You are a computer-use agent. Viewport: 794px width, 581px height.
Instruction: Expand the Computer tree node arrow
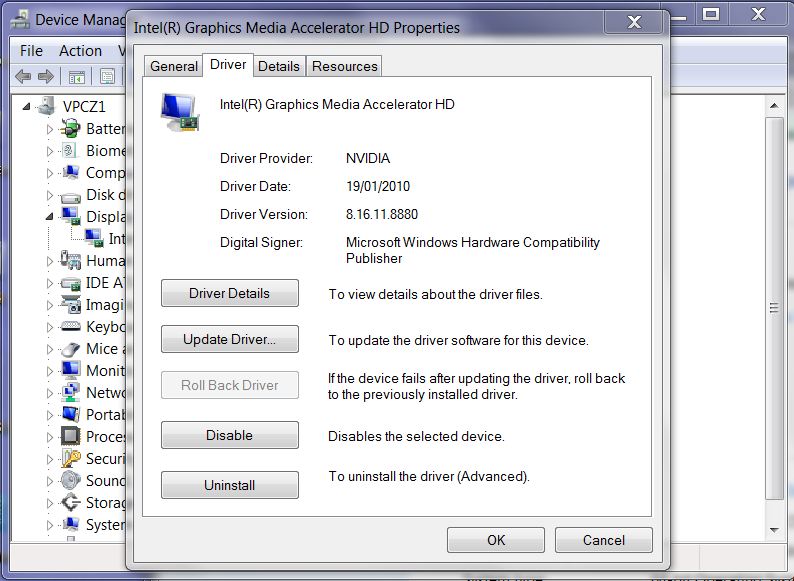[50, 173]
